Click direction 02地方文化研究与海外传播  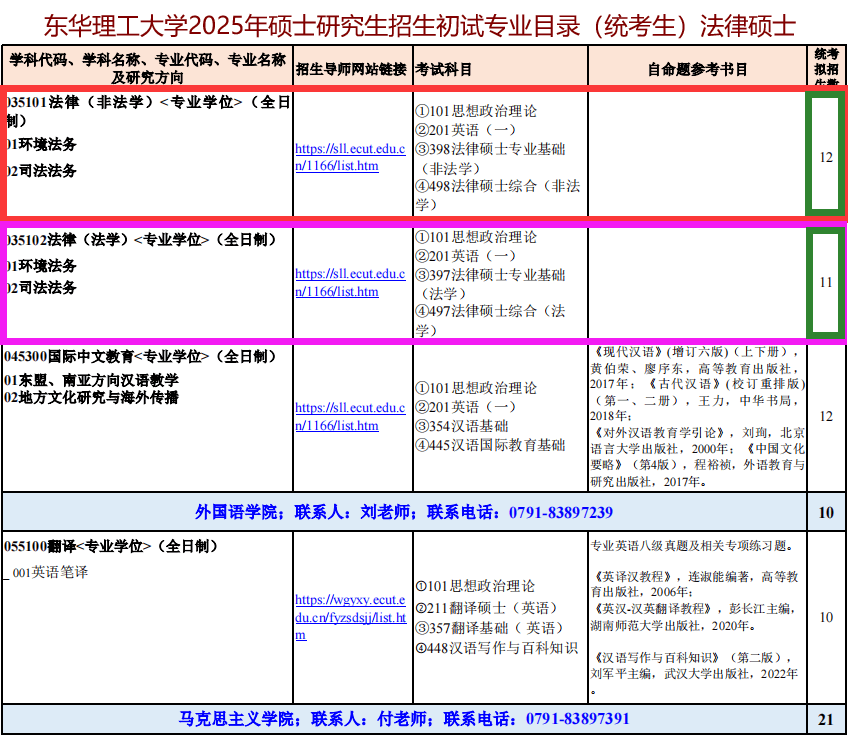(91, 398)
